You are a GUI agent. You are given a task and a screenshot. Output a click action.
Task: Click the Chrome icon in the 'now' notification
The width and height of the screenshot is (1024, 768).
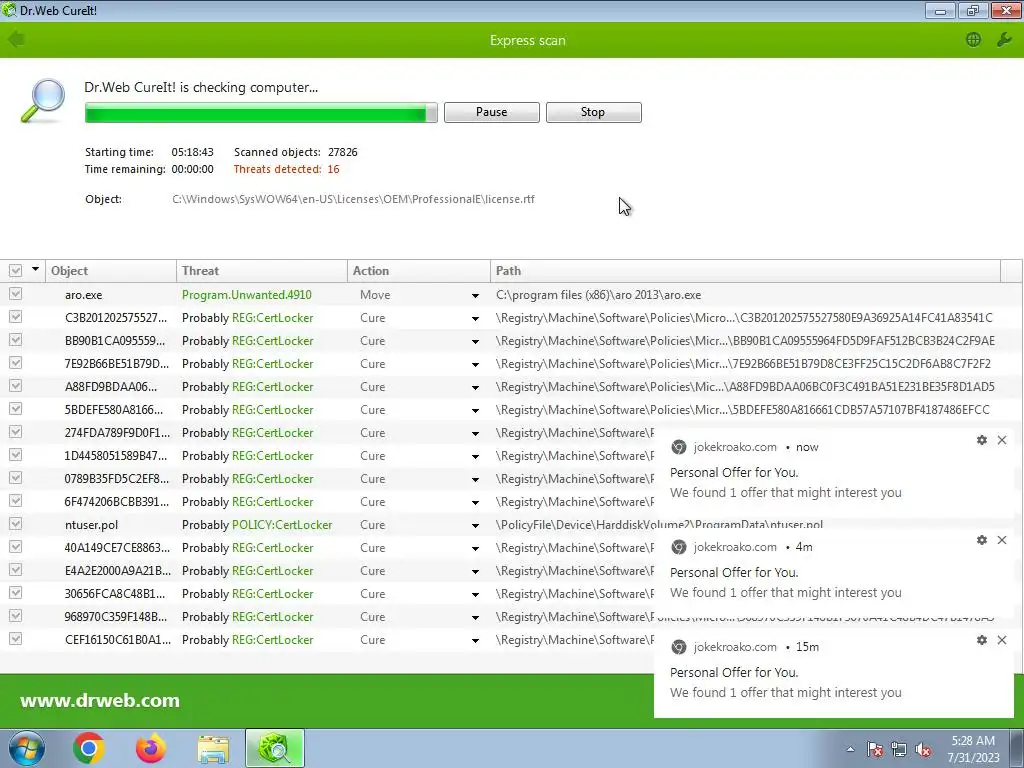tap(679, 447)
